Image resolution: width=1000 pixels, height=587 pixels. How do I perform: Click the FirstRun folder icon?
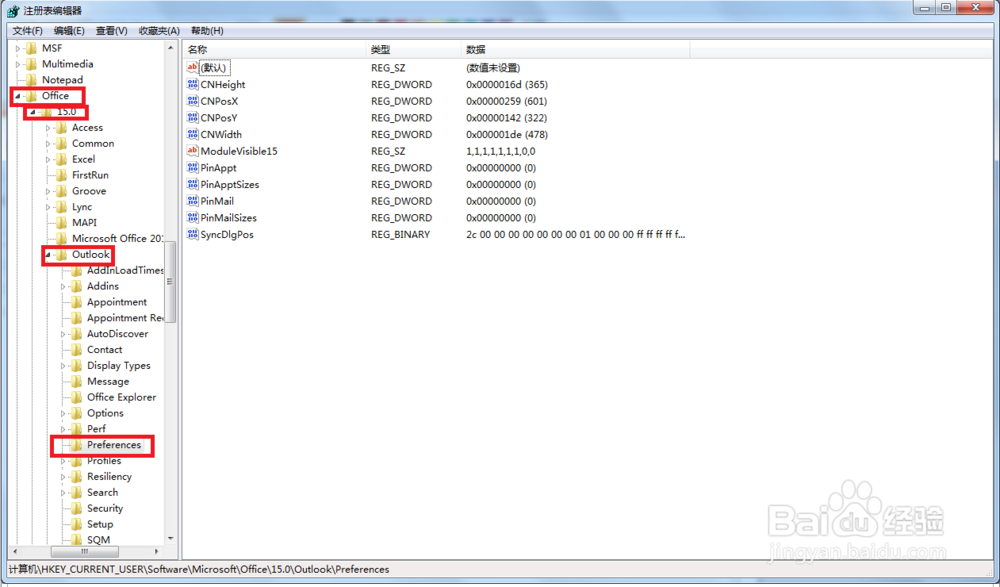point(61,175)
